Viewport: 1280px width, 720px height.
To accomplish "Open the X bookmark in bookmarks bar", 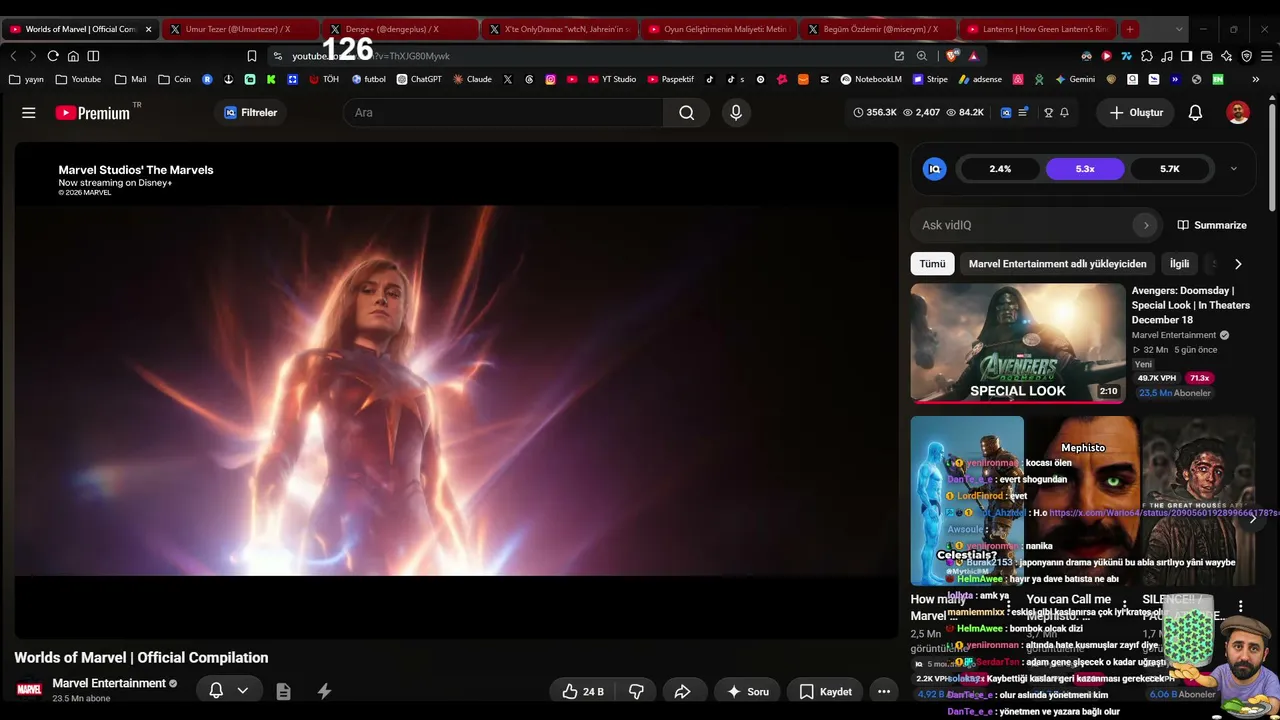I will 508,79.
